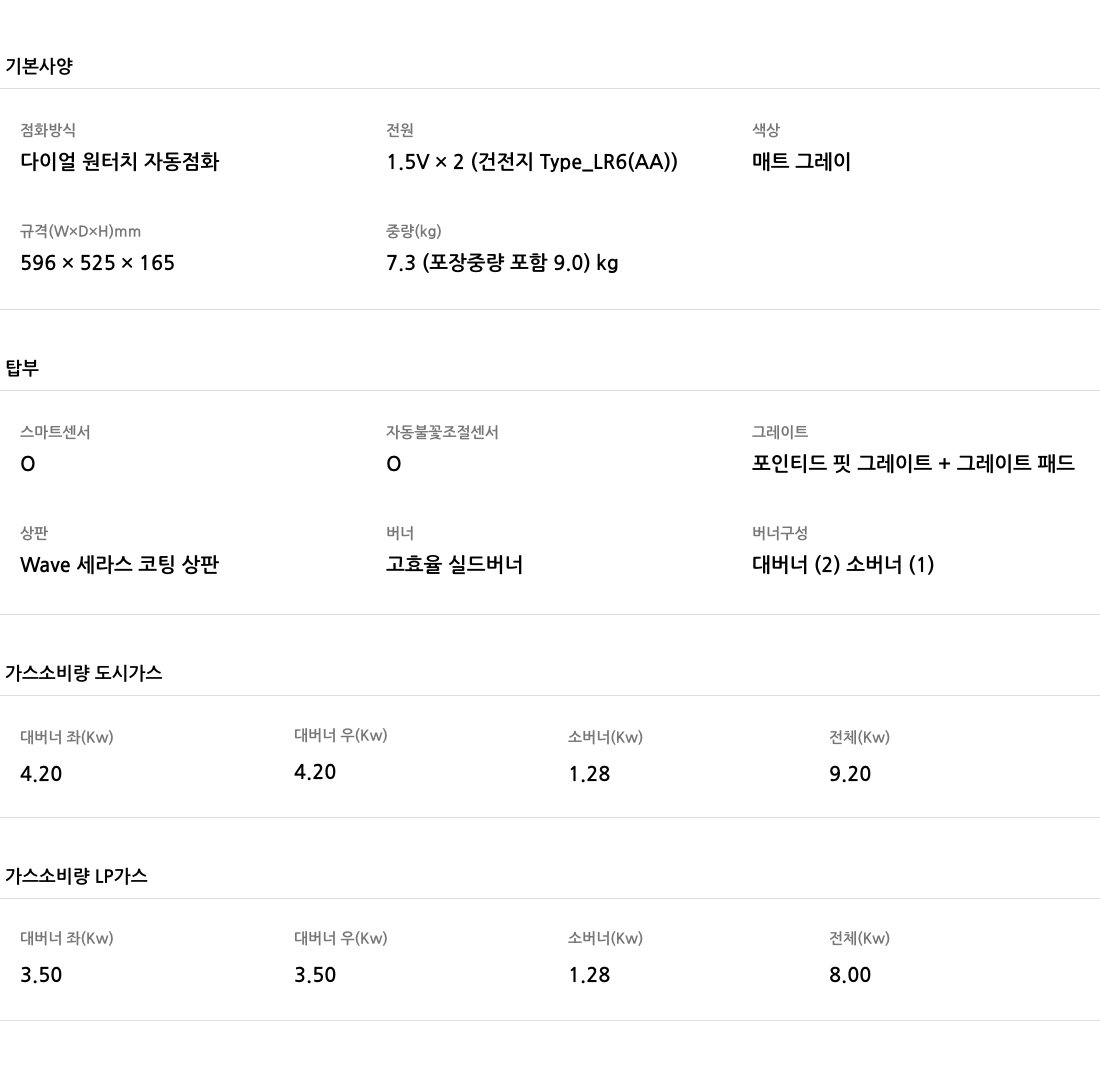The height and width of the screenshot is (1071, 1100).
Task: Click the 규격(W×D×H)mm label
Action: coord(81,231)
